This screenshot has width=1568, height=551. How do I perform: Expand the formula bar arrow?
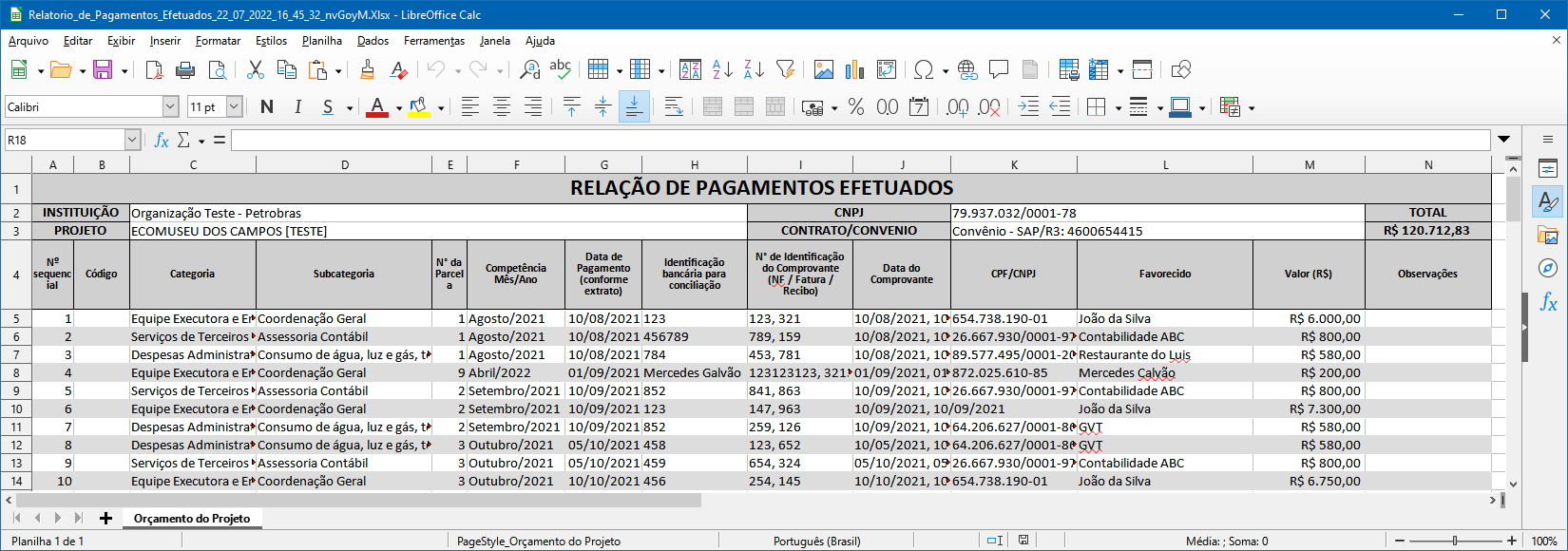[1503, 140]
